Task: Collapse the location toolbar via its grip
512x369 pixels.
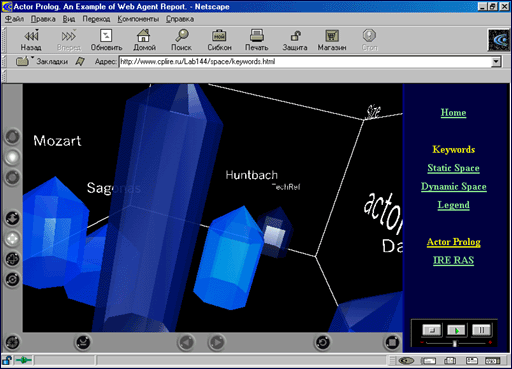Action: pos(4,62)
